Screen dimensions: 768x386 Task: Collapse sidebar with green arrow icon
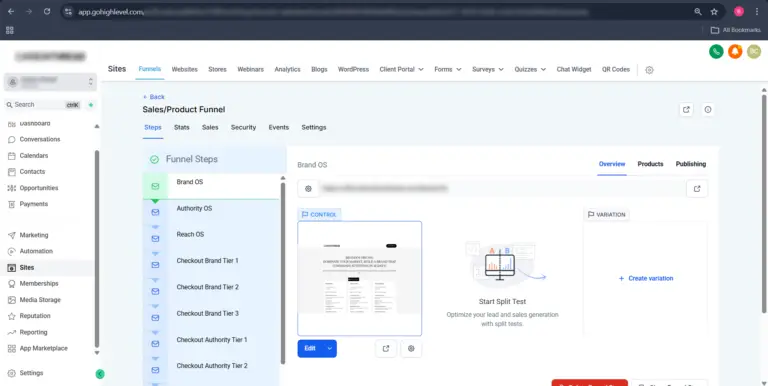click(100, 374)
